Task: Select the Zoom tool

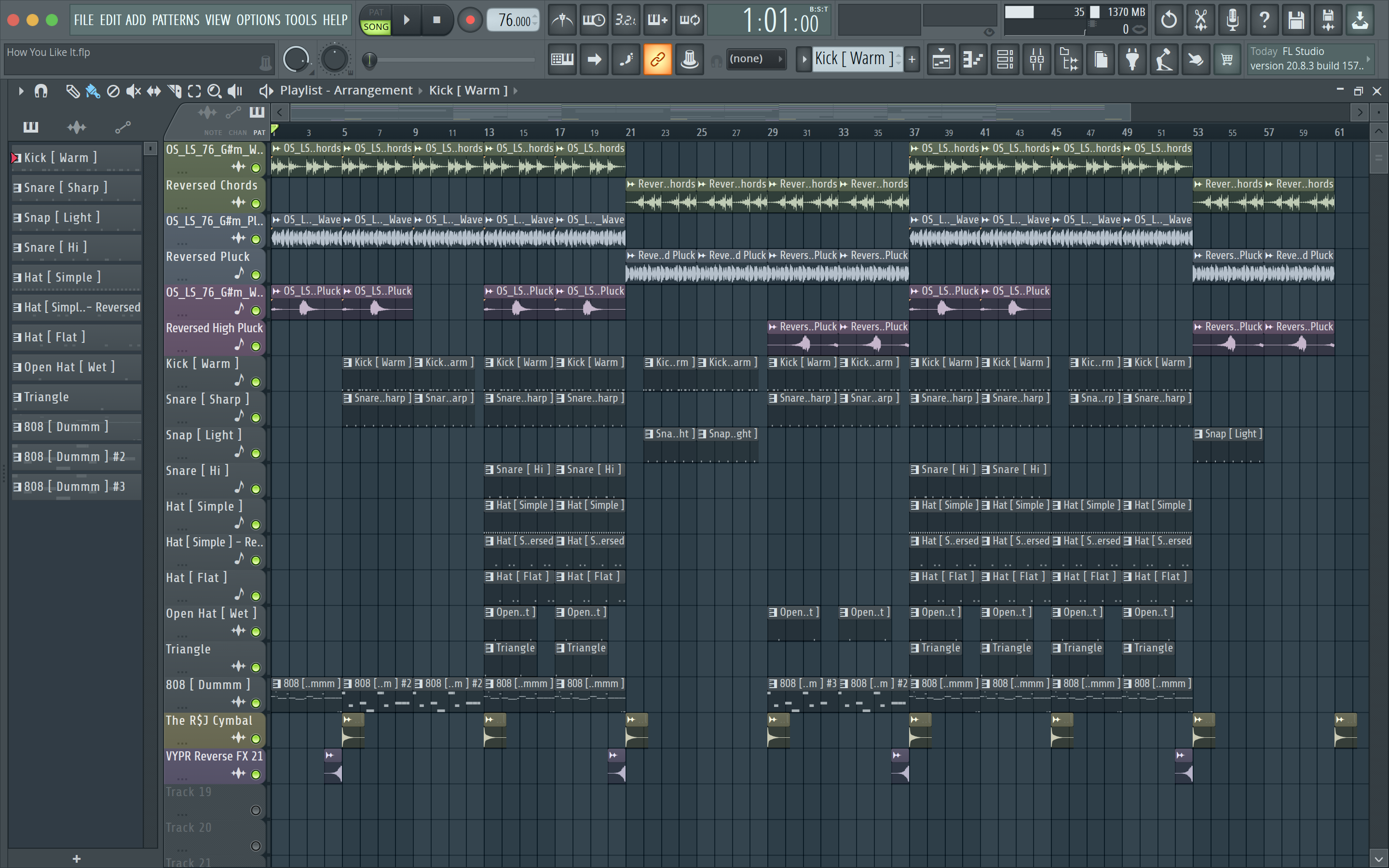Action: point(215,91)
